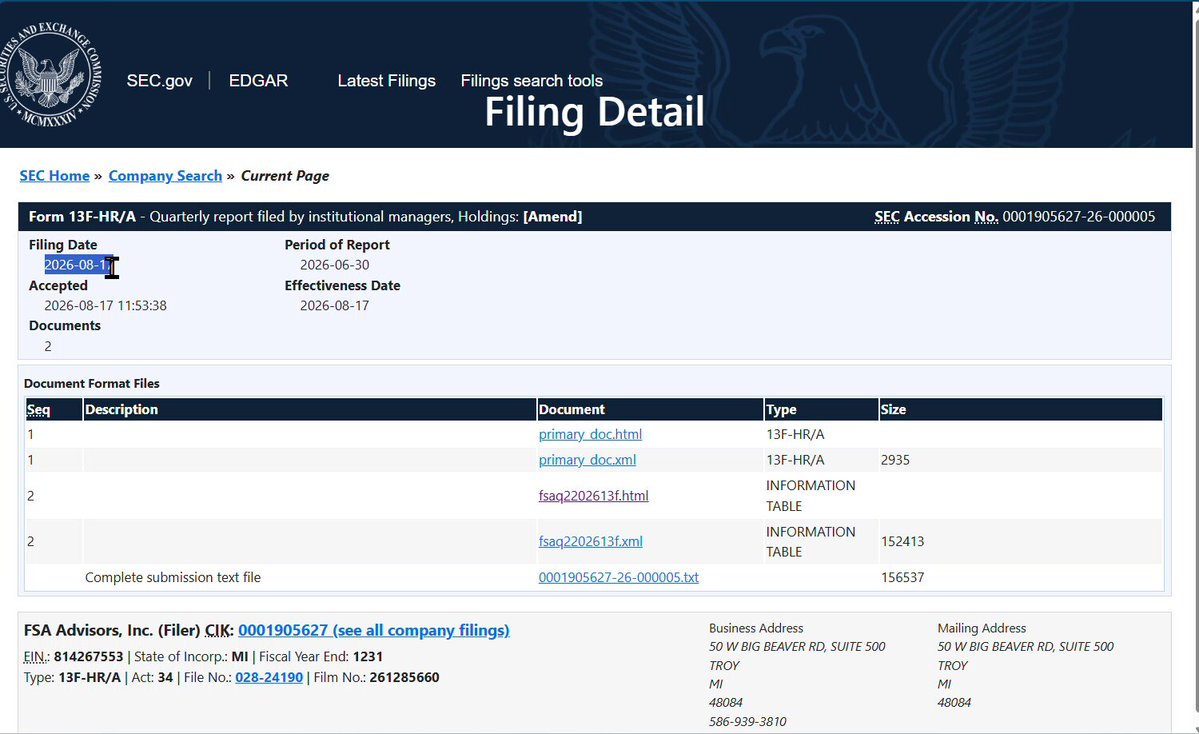
Task: Open the SEC.gov header link
Action: point(159,80)
